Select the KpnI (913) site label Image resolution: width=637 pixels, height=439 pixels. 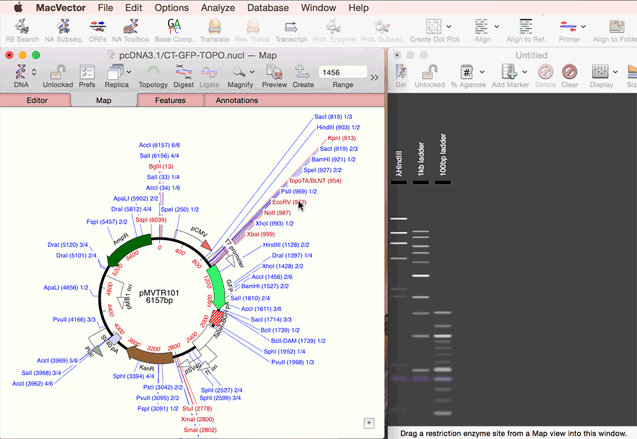[342, 138]
